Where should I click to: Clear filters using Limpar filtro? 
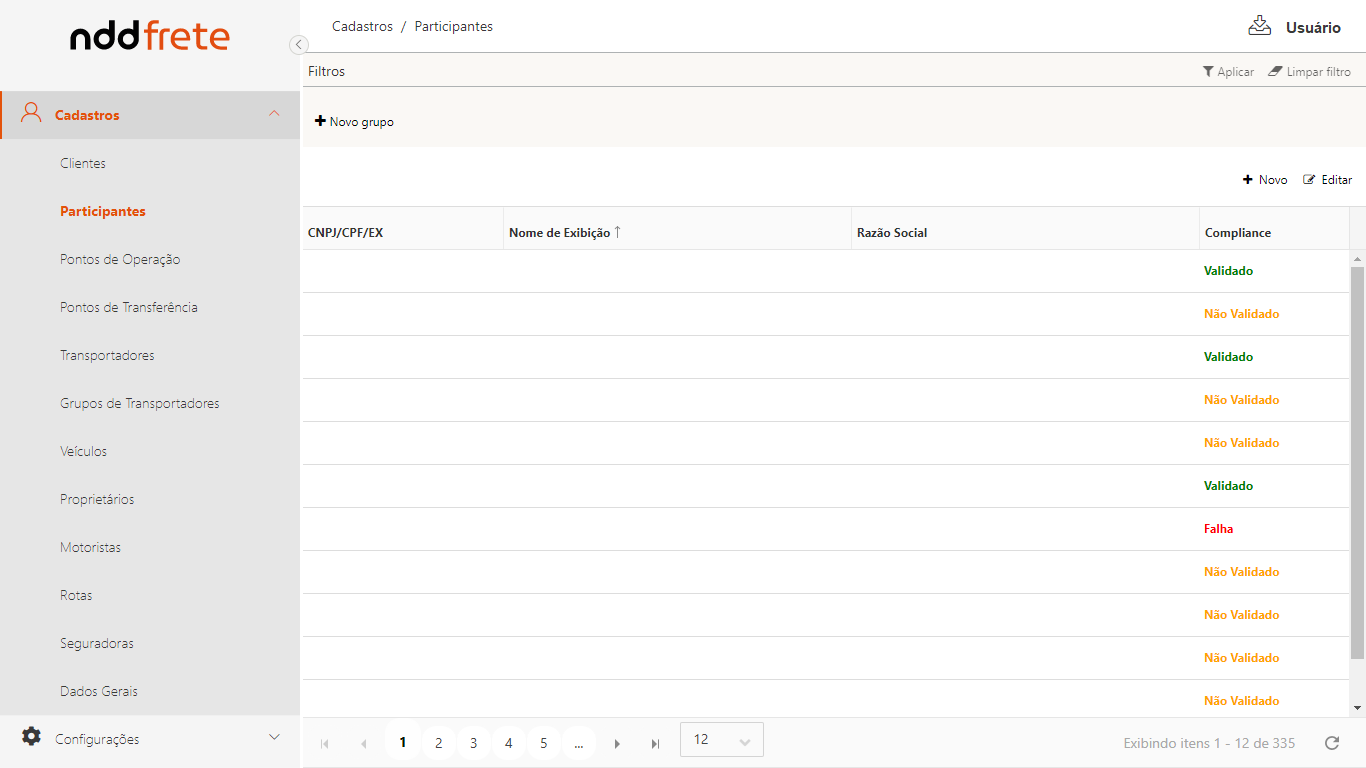click(1309, 72)
